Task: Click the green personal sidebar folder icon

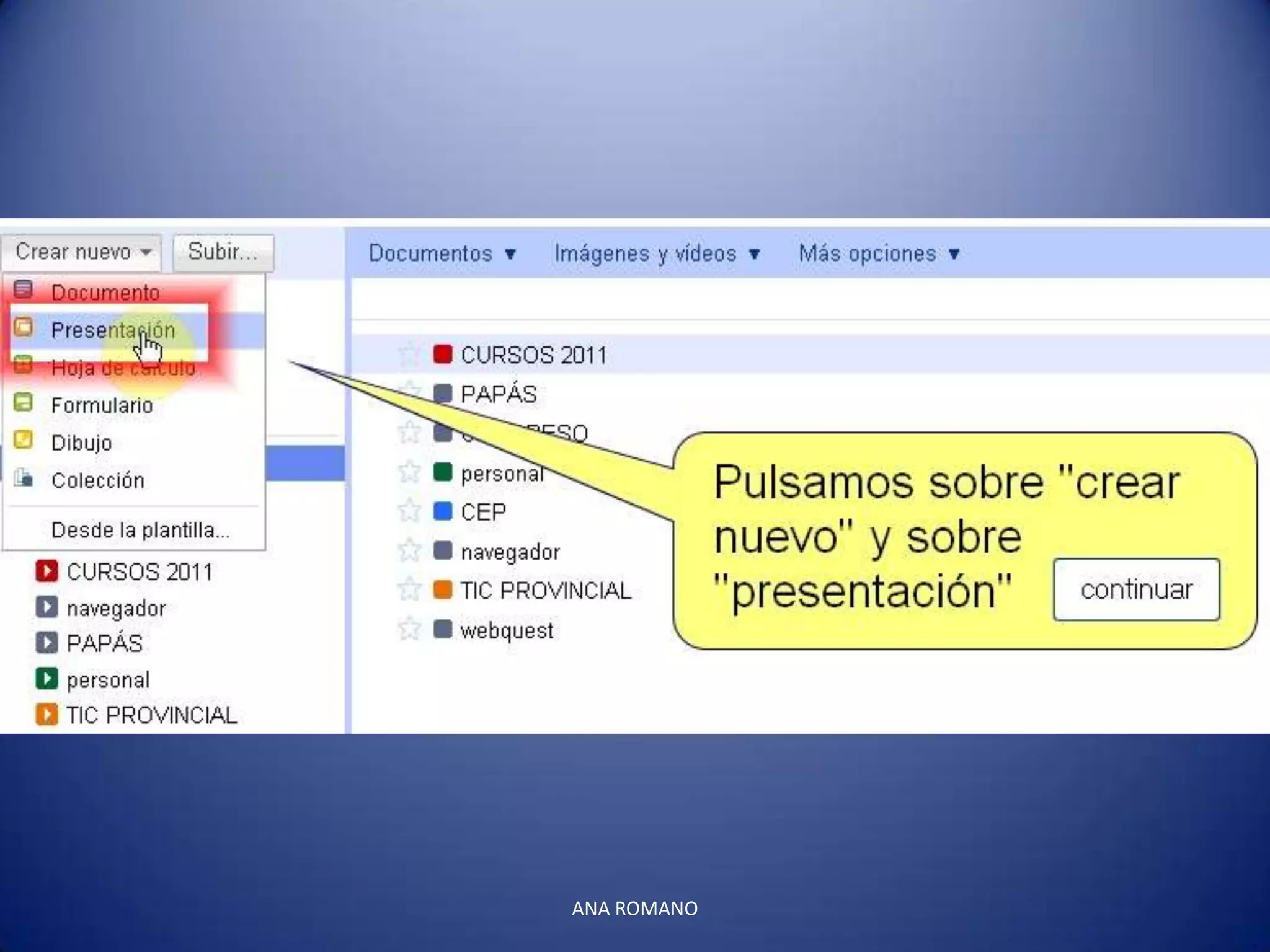Action: [x=47, y=679]
